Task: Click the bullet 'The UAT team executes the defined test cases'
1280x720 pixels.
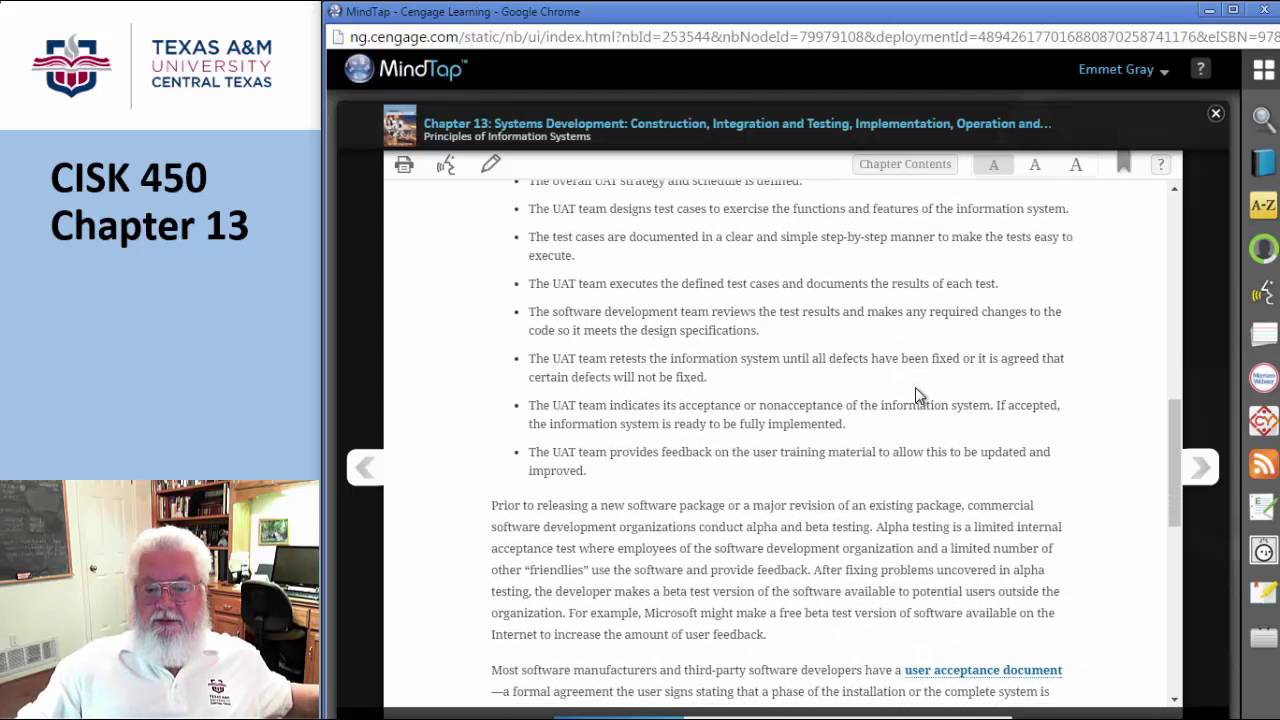Action: tap(763, 284)
